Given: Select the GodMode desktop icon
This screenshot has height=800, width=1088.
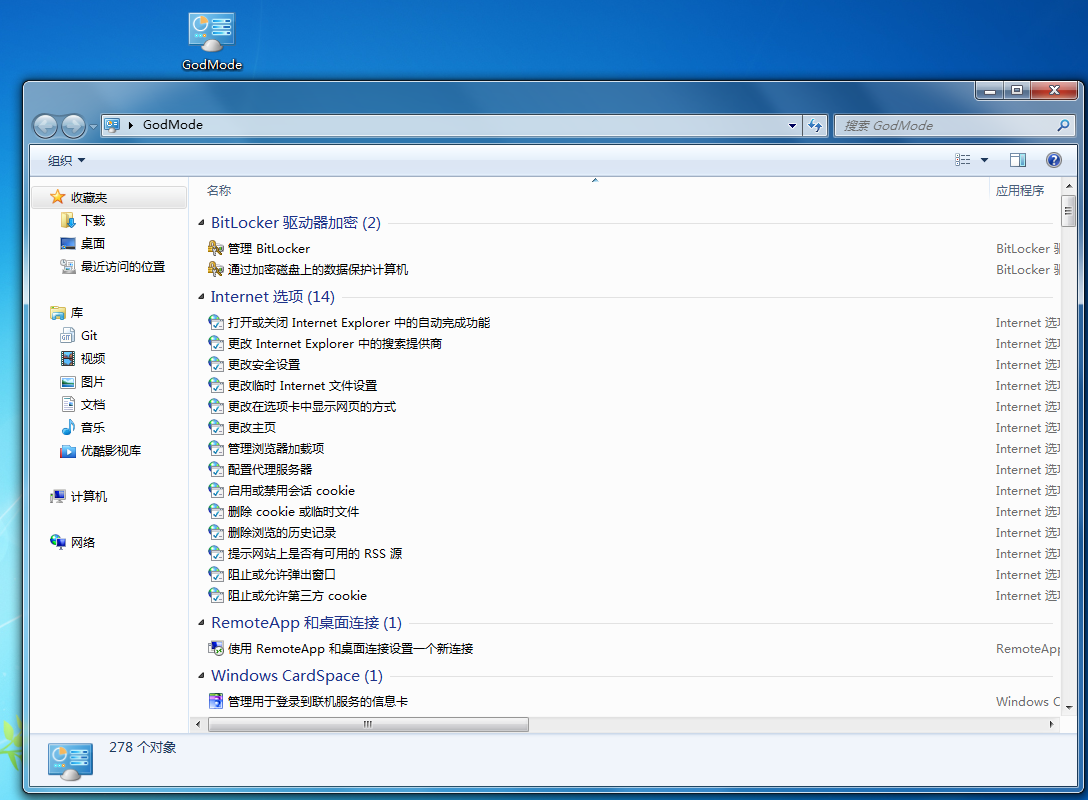Looking at the screenshot, I should [212, 42].
